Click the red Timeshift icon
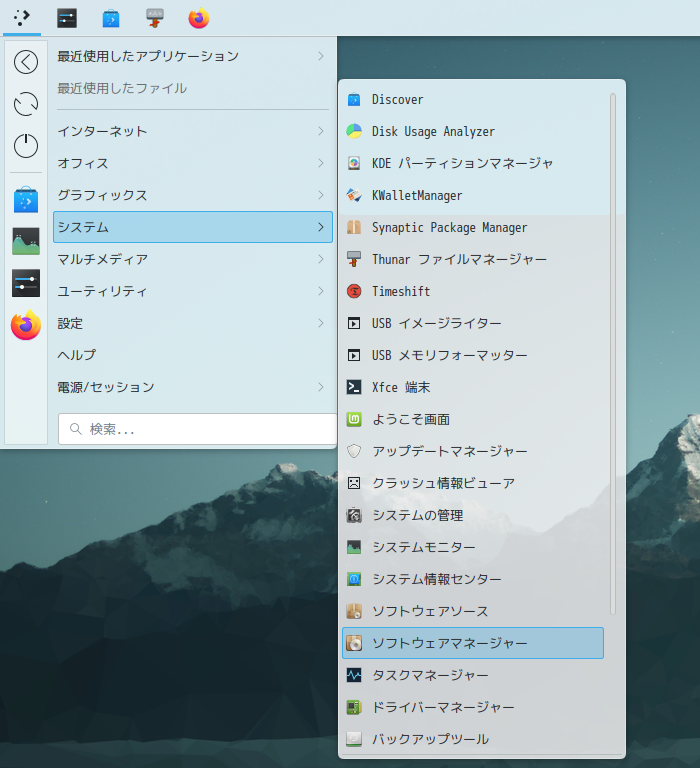The height and width of the screenshot is (768, 700). 354,291
